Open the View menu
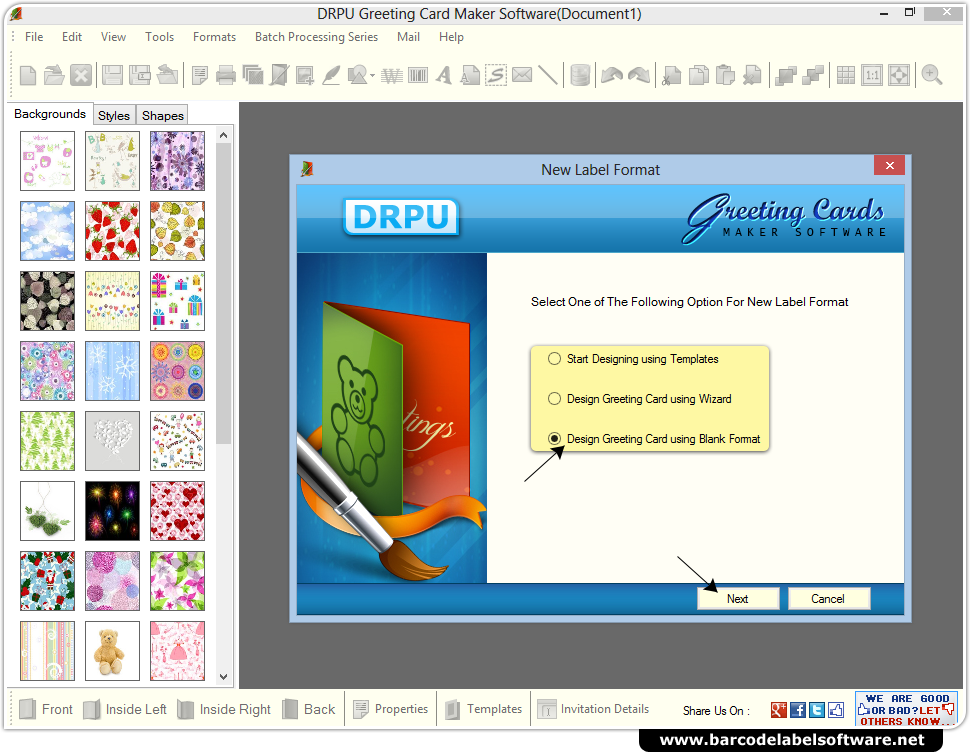 (113, 37)
